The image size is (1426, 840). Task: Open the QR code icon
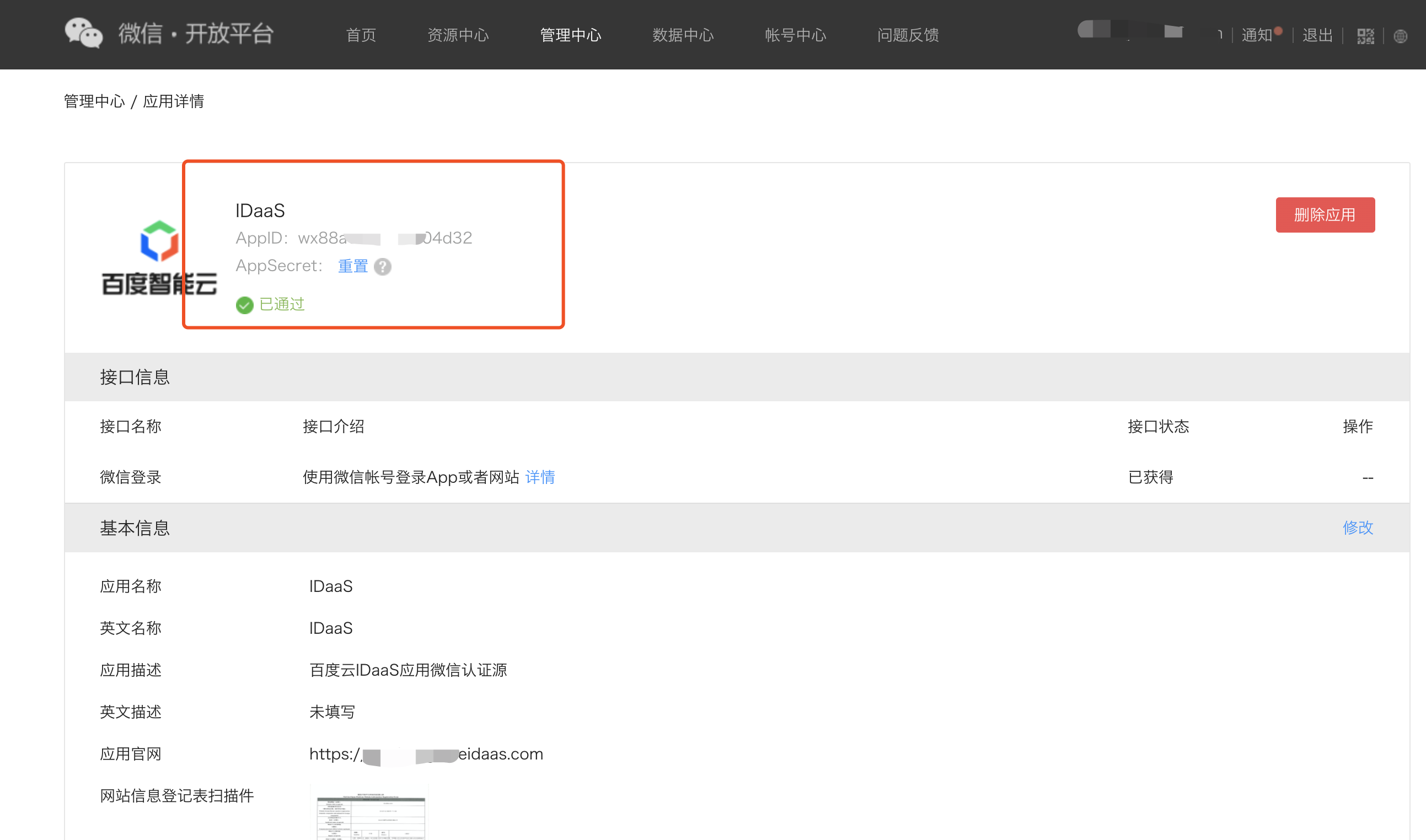1365,36
